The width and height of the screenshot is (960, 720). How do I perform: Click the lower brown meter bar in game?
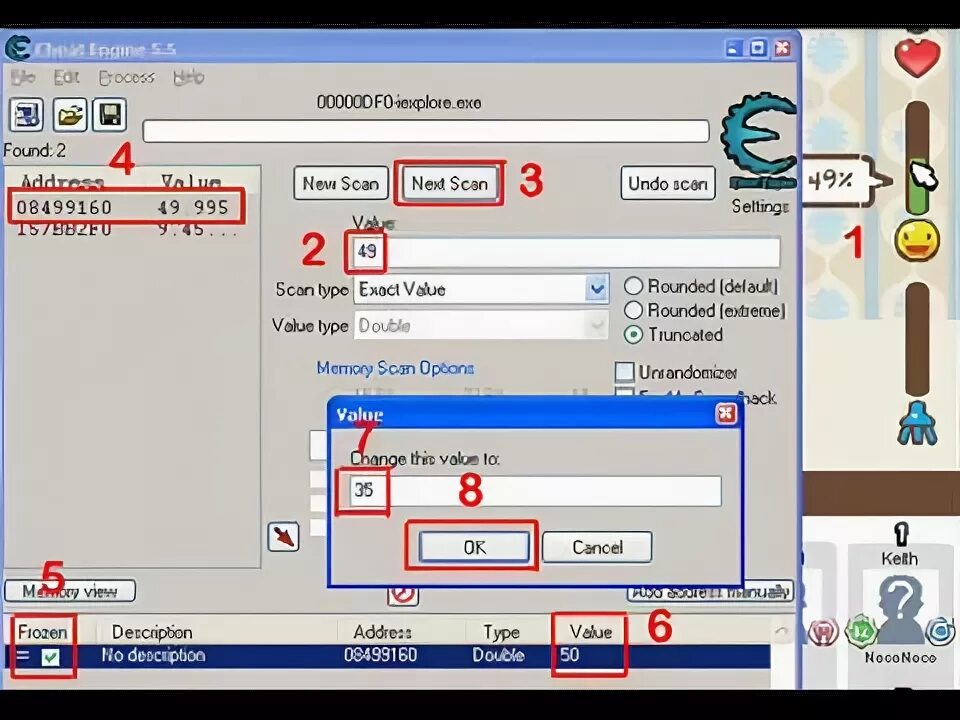click(x=917, y=339)
